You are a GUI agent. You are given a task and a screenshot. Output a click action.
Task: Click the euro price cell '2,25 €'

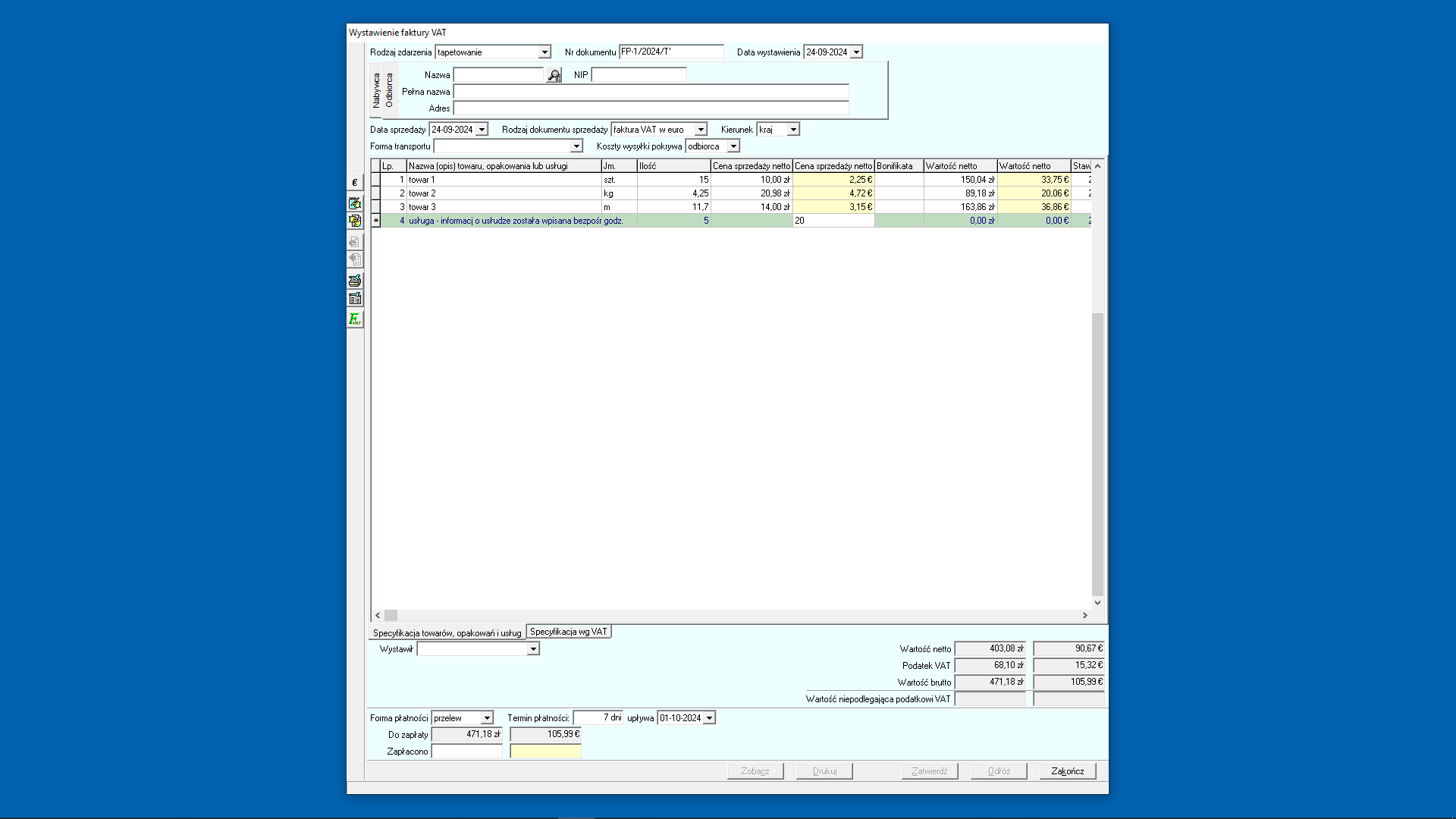pyautogui.click(x=833, y=180)
